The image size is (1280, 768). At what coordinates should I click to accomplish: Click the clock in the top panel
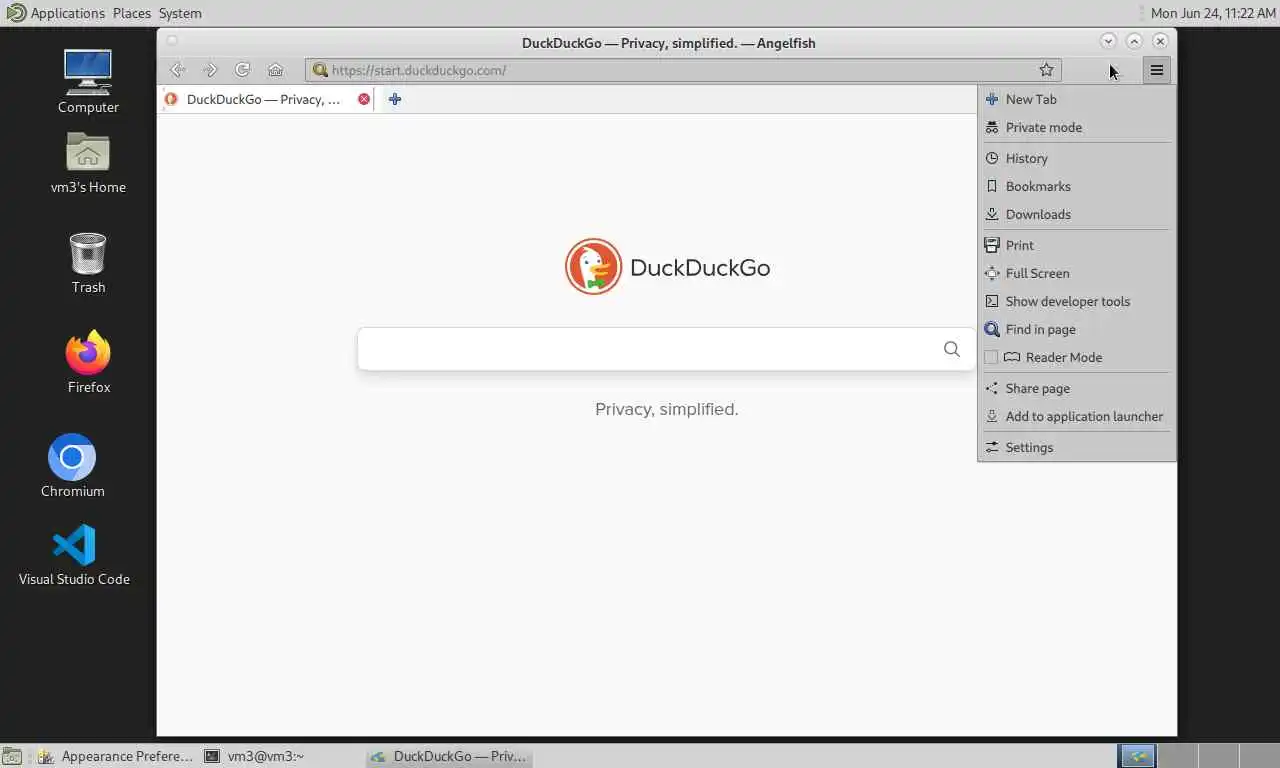point(1213,13)
